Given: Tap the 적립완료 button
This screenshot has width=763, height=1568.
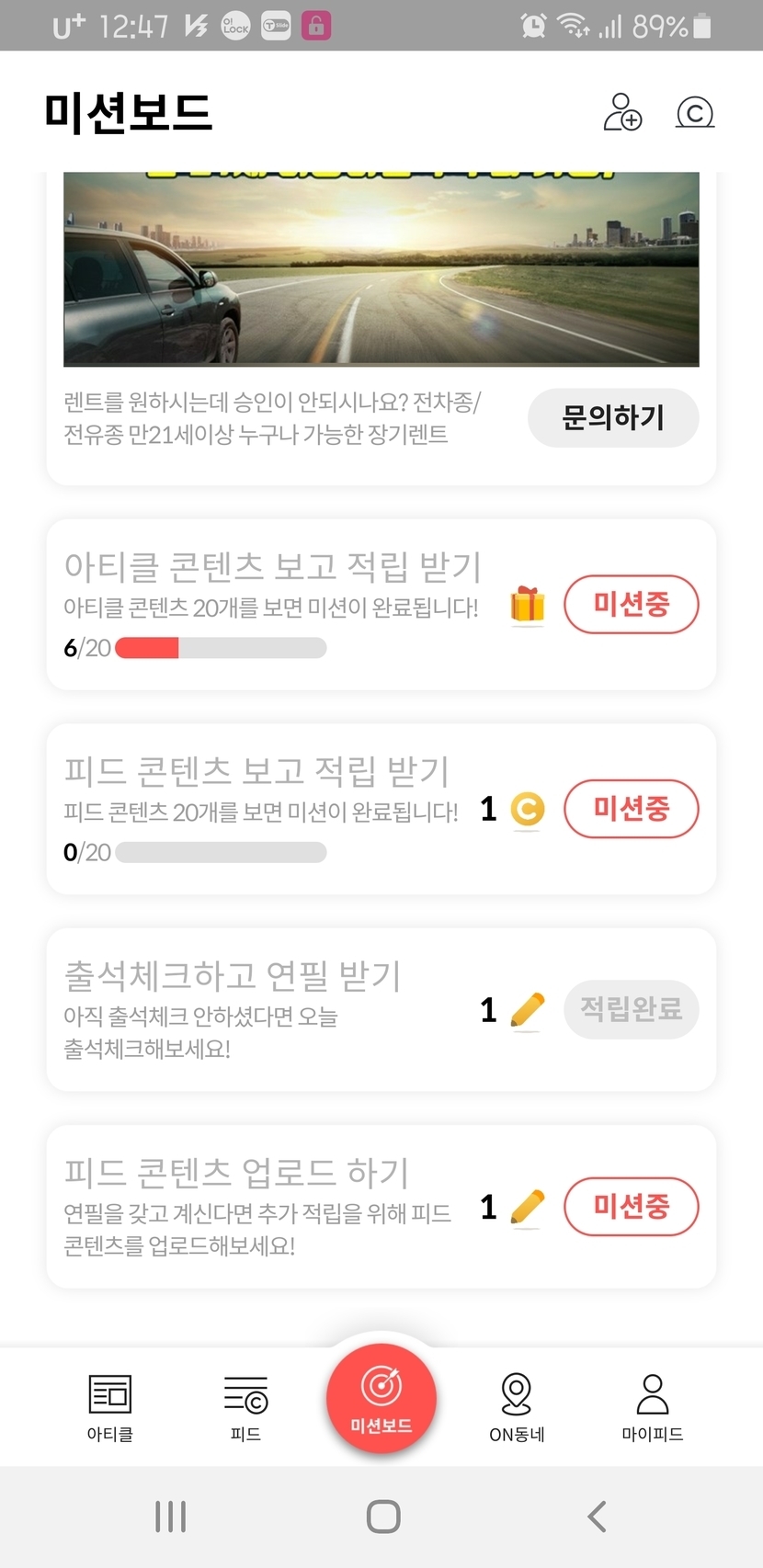Looking at the screenshot, I should click(x=632, y=1009).
